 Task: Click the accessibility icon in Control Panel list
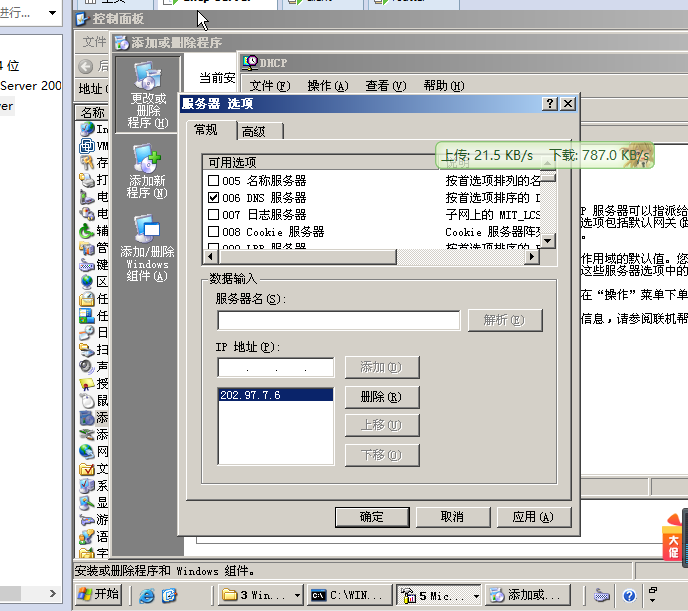click(x=87, y=230)
